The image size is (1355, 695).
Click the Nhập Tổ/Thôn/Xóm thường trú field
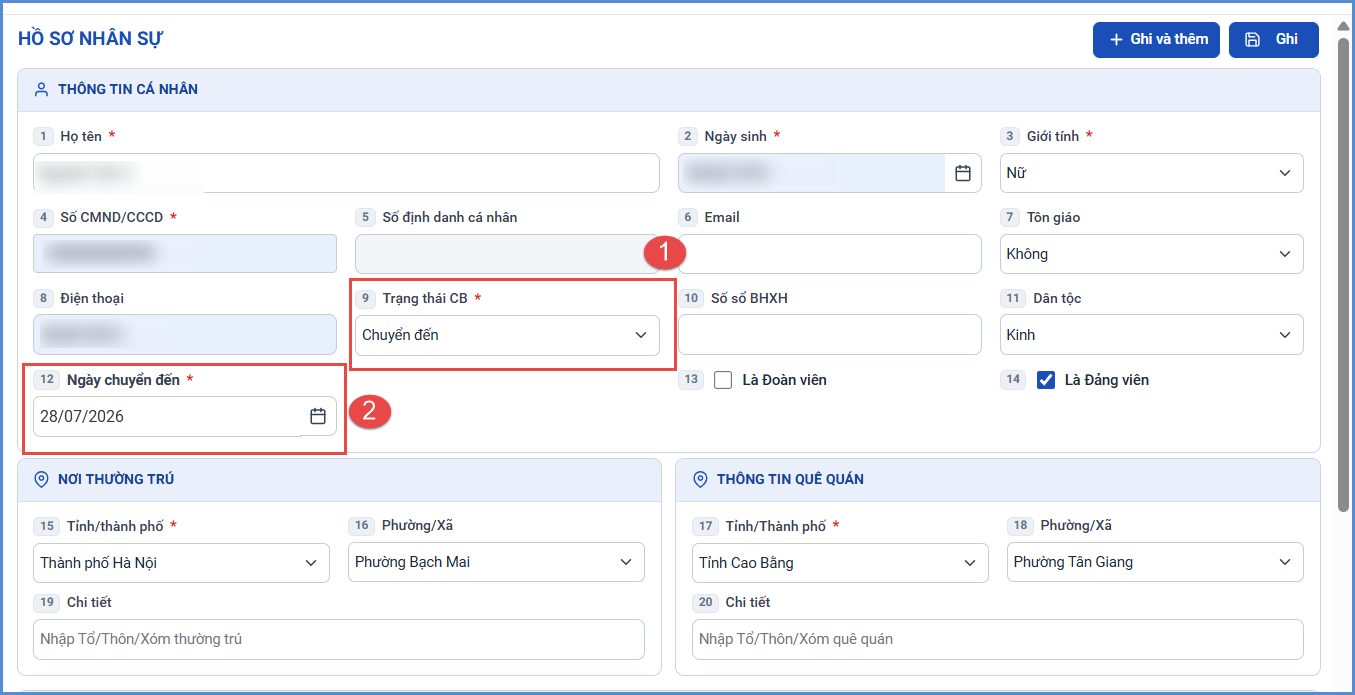339,639
